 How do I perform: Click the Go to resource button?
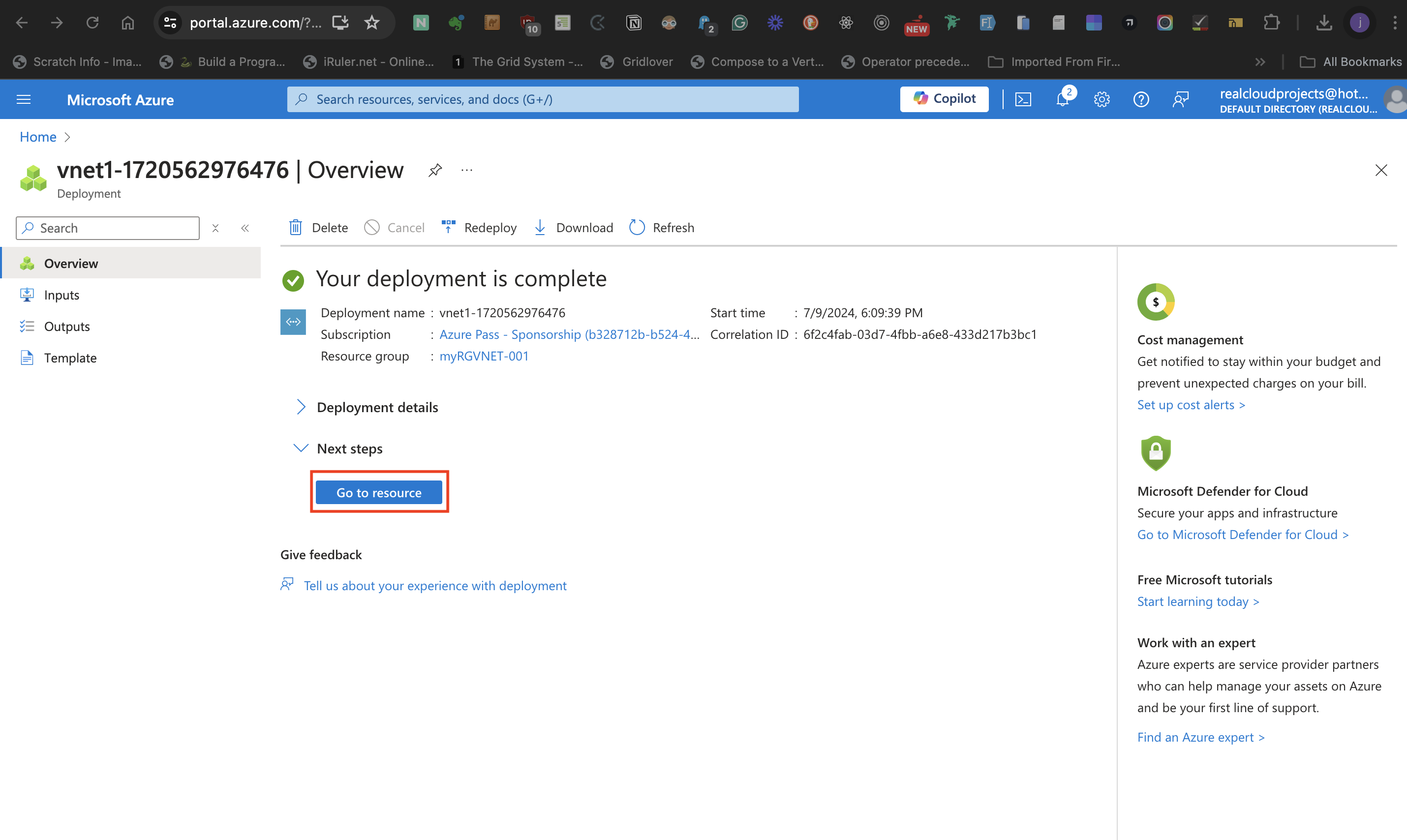pyautogui.click(x=379, y=492)
